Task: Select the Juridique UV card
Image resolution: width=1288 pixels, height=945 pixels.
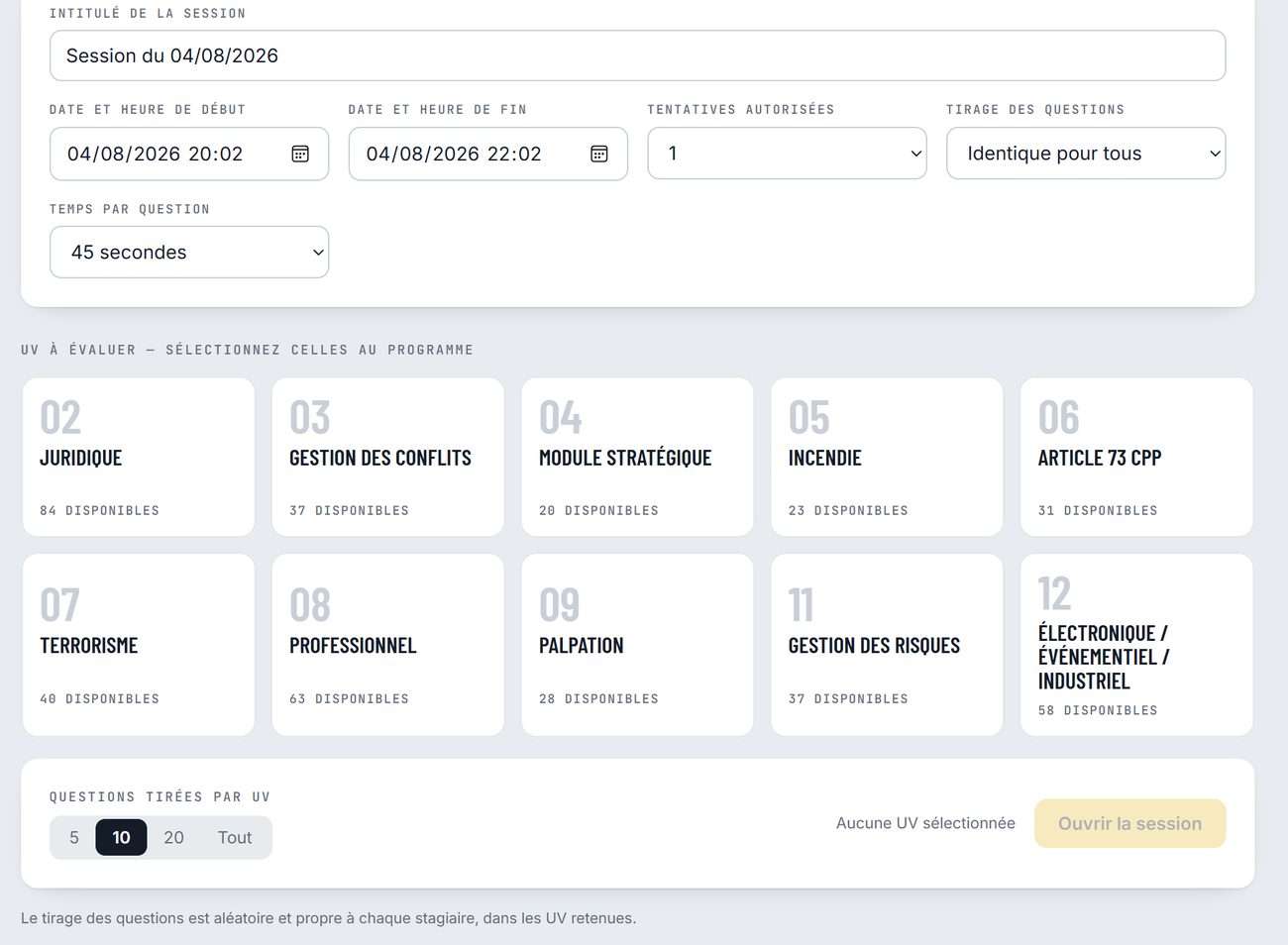Action: coord(139,457)
